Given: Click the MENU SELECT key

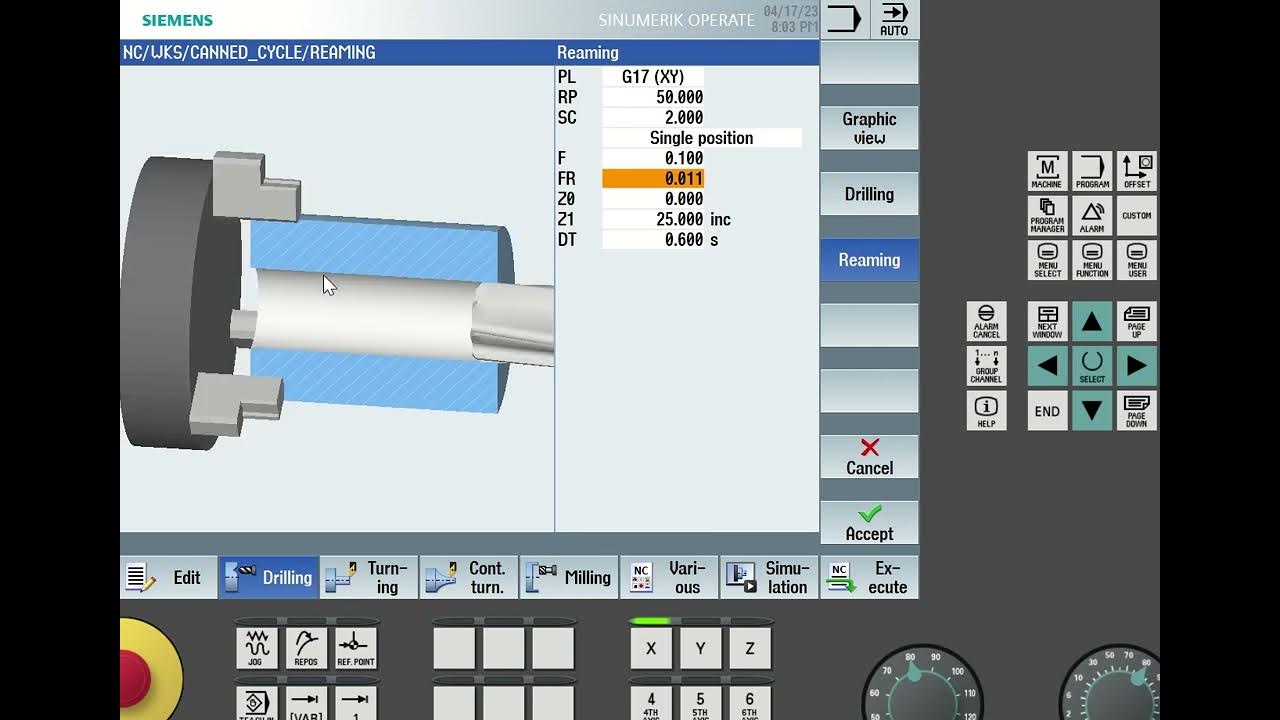Looking at the screenshot, I should pos(1047,260).
